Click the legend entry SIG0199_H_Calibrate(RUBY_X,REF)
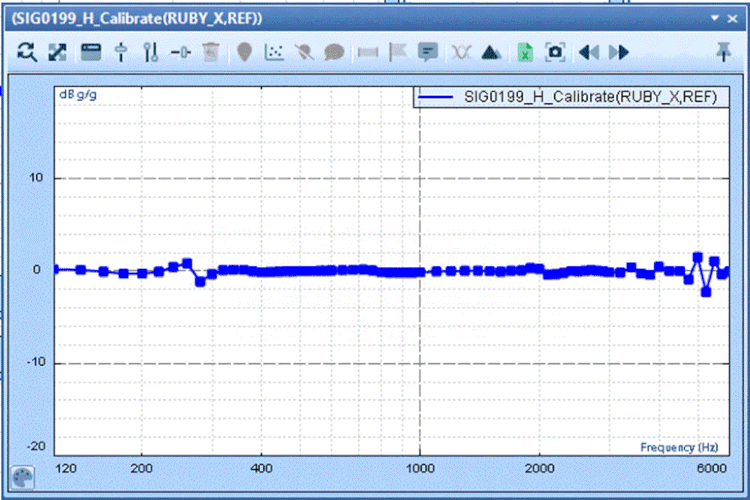The width and height of the screenshot is (750, 500). pos(572,97)
